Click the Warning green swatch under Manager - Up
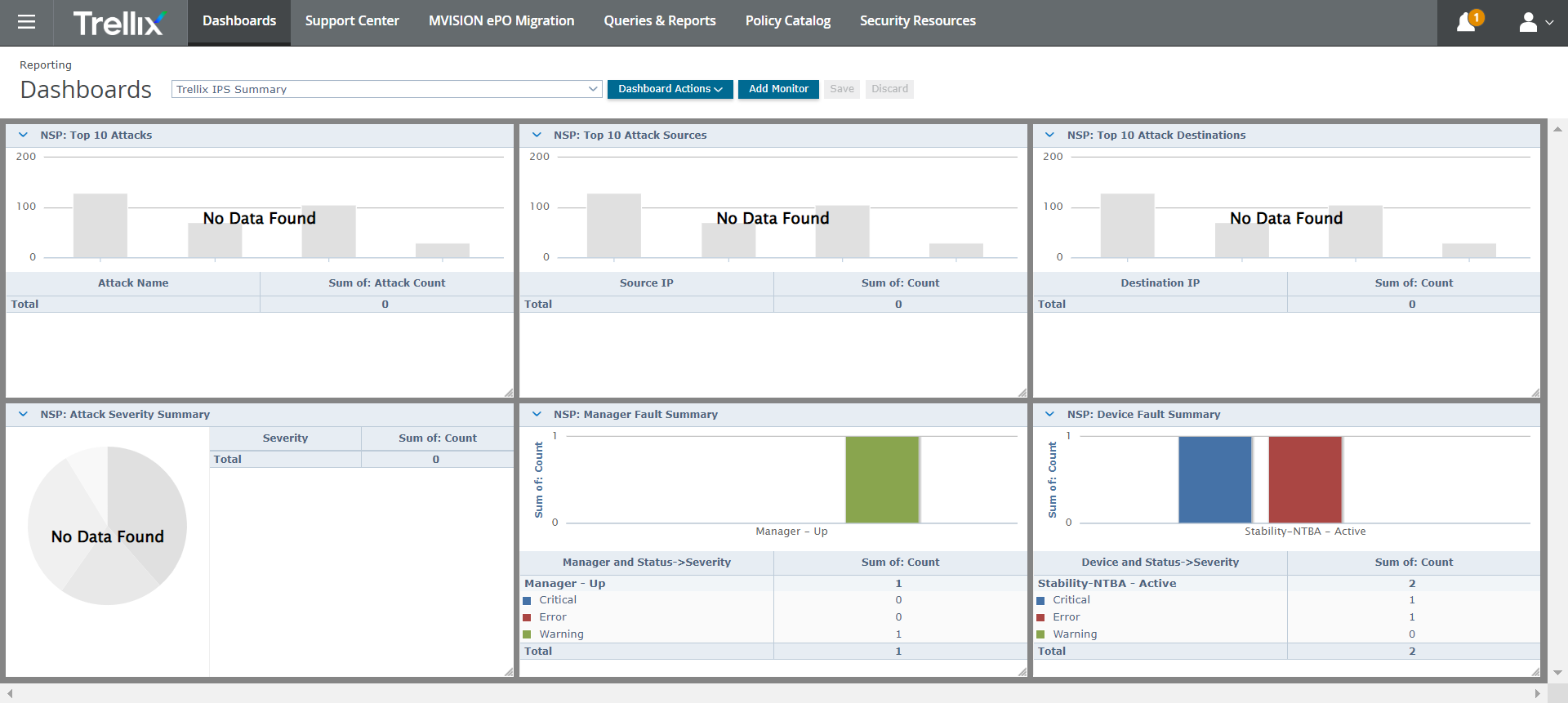This screenshot has width=1568, height=703. (x=527, y=635)
